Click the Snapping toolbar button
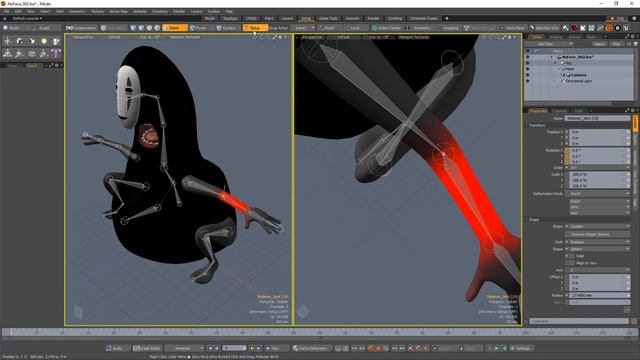The image size is (640, 360). tap(448, 28)
